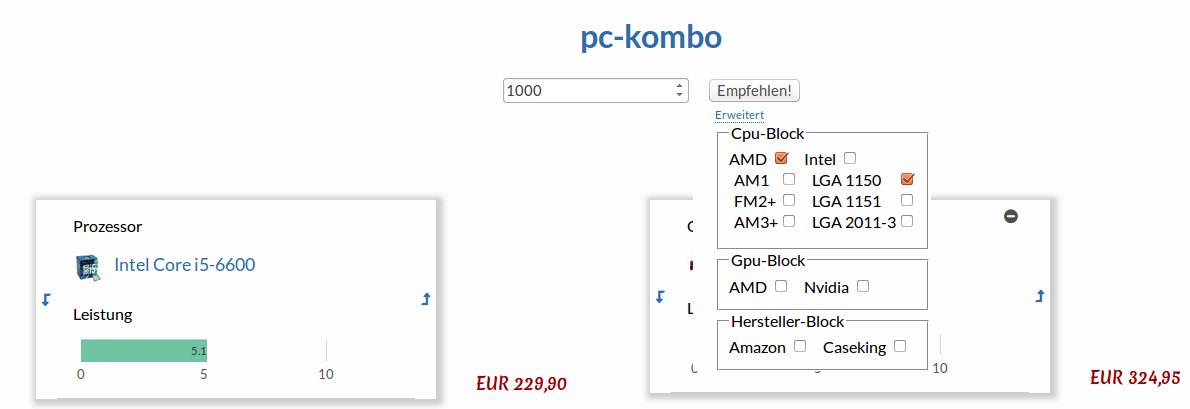Click the Intel Core i5-6600 product thumbnail

(x=88, y=266)
